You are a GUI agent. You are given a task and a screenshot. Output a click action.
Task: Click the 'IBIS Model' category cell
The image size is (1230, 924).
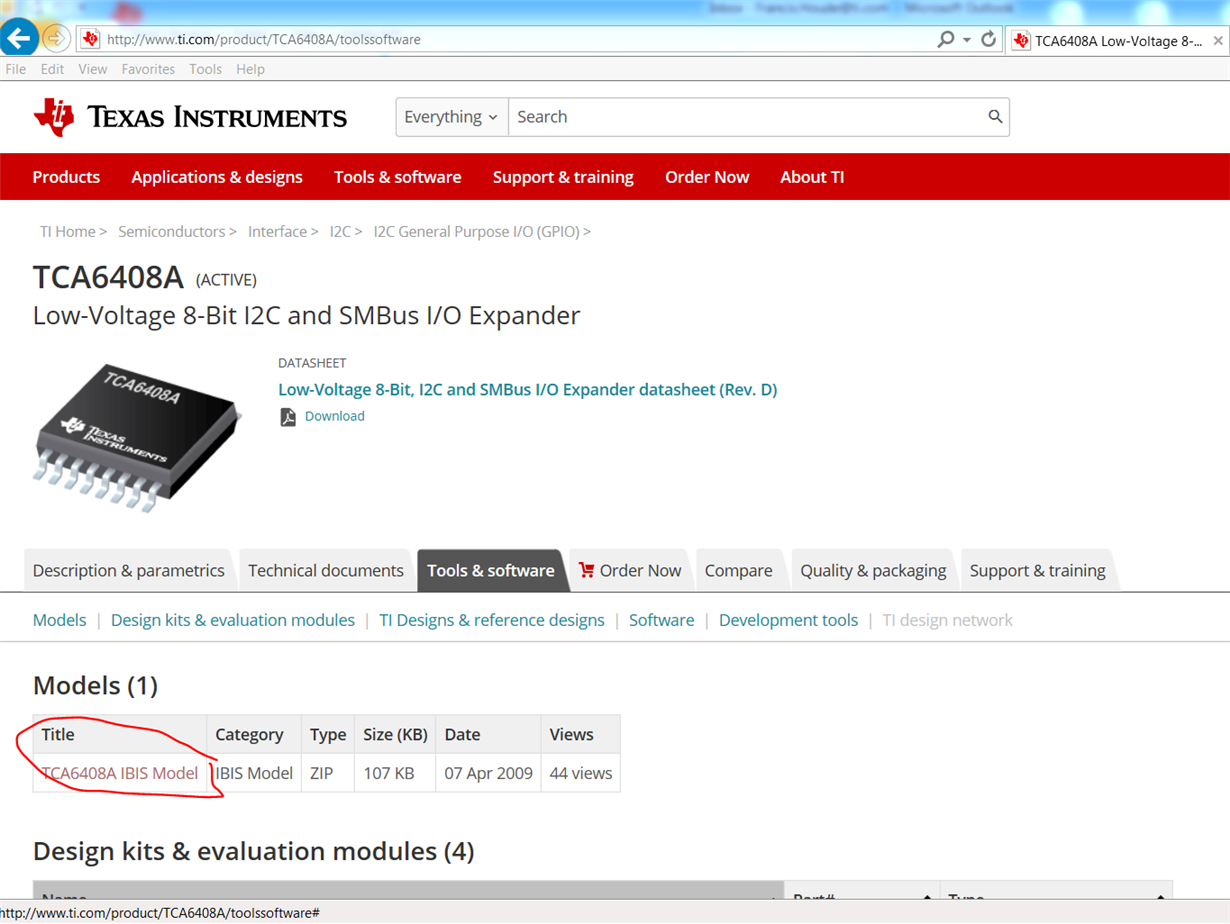(x=254, y=773)
